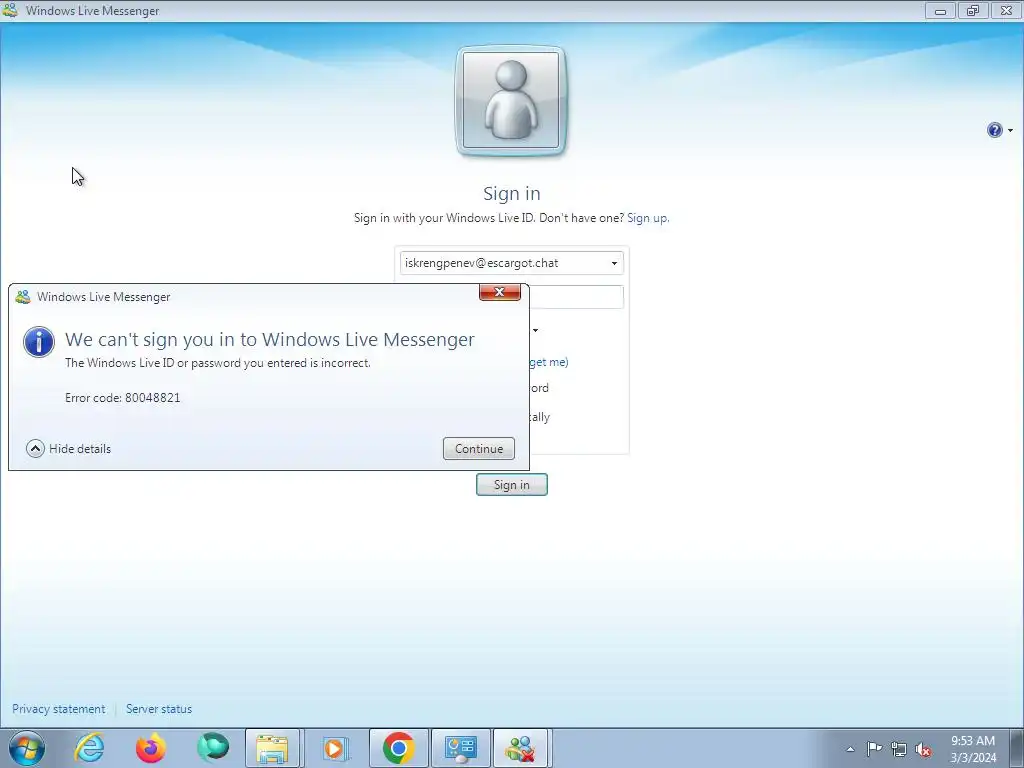Click Windows Live Messenger taskbar icon

pyautogui.click(x=520, y=748)
